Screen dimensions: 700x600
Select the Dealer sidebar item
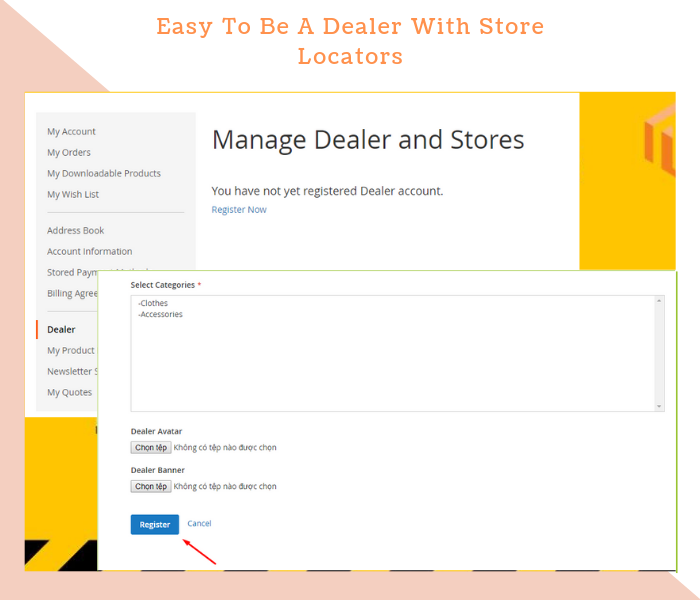click(61, 330)
